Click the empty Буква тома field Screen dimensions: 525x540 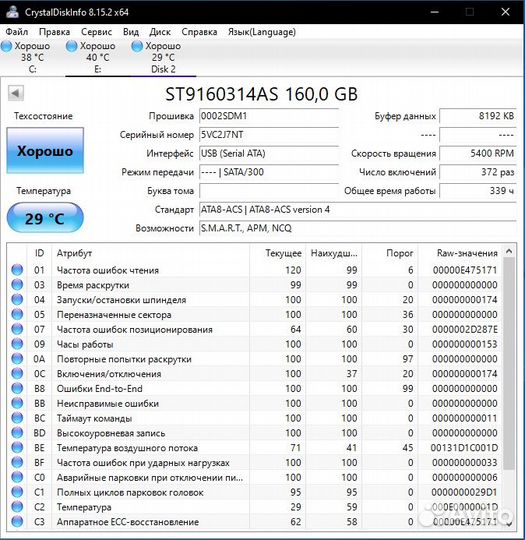(269, 191)
